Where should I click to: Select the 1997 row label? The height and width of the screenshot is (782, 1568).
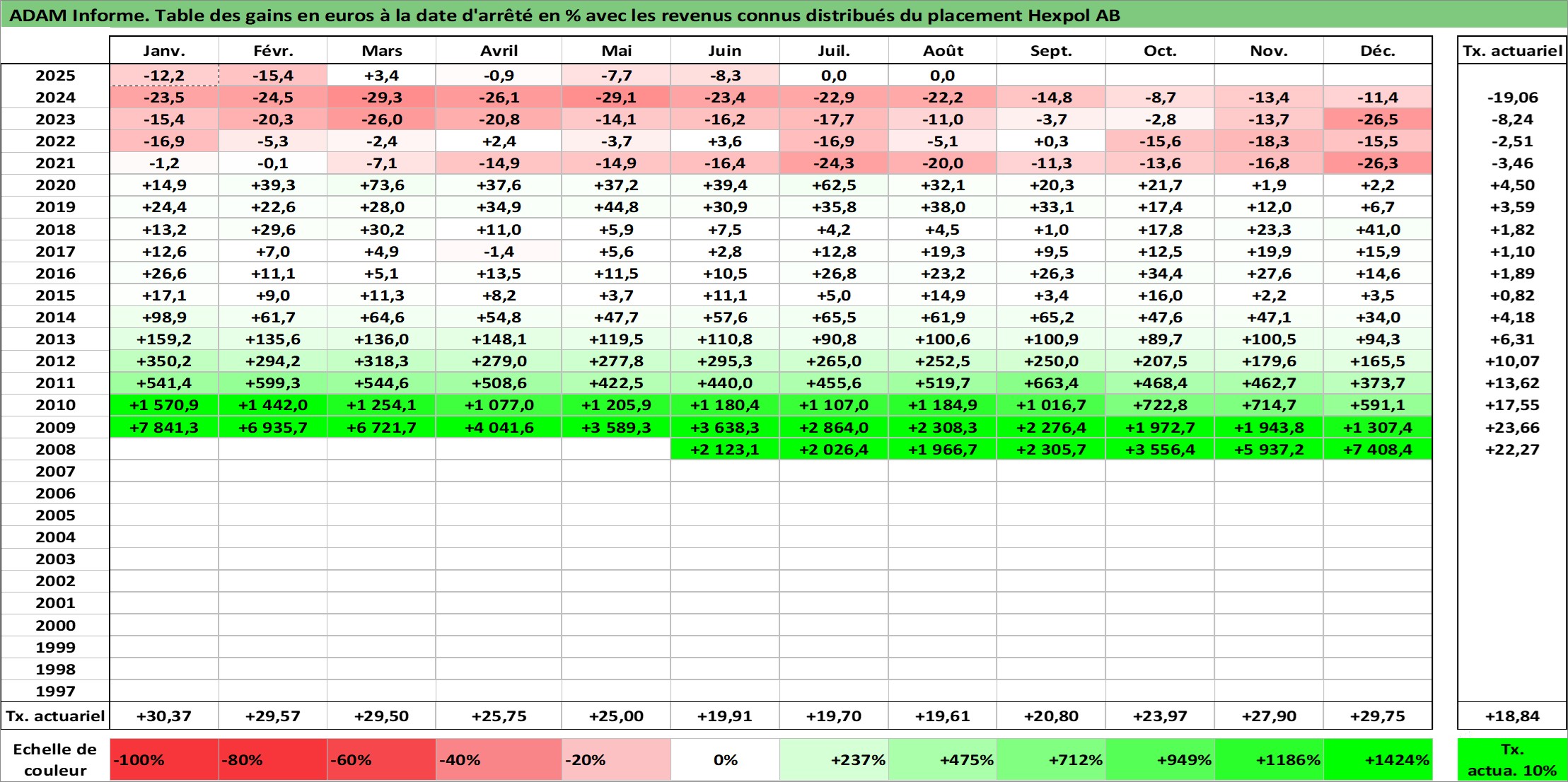click(x=55, y=691)
